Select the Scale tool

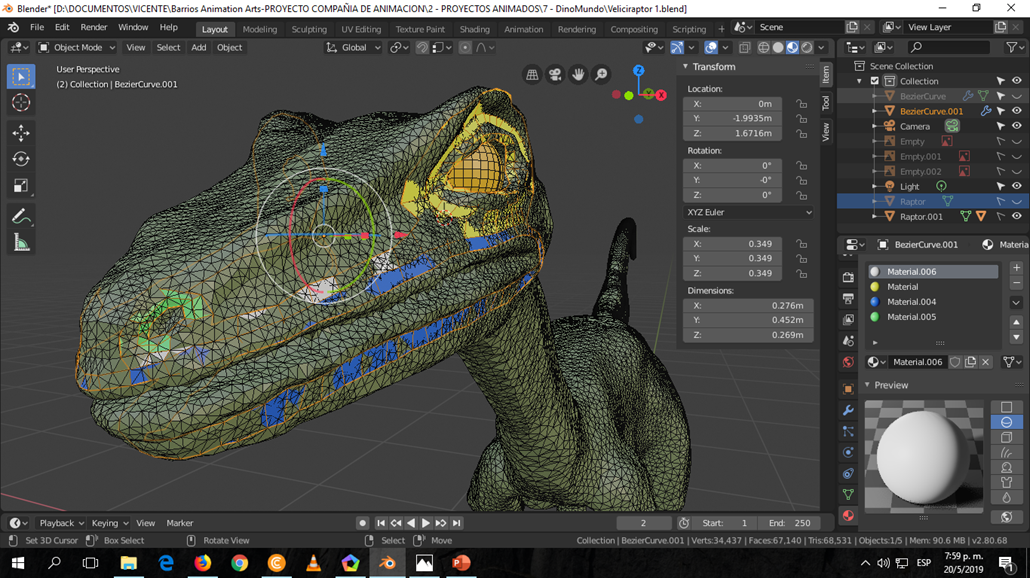21,186
